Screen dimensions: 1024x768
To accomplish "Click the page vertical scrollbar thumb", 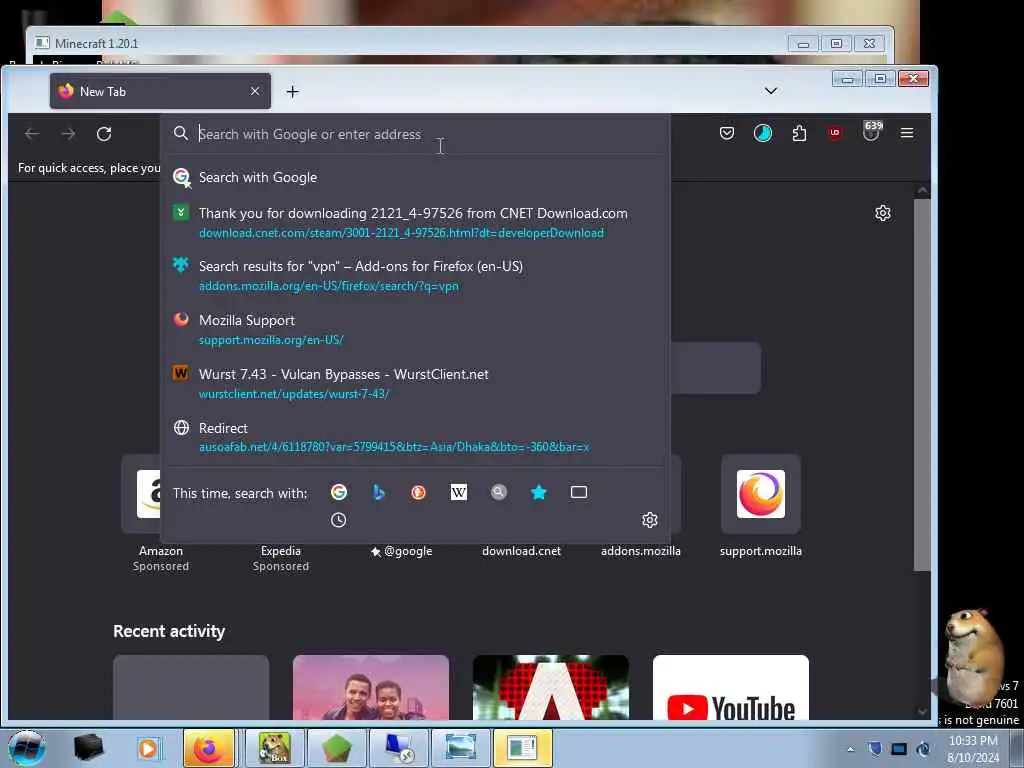I will point(922,385).
